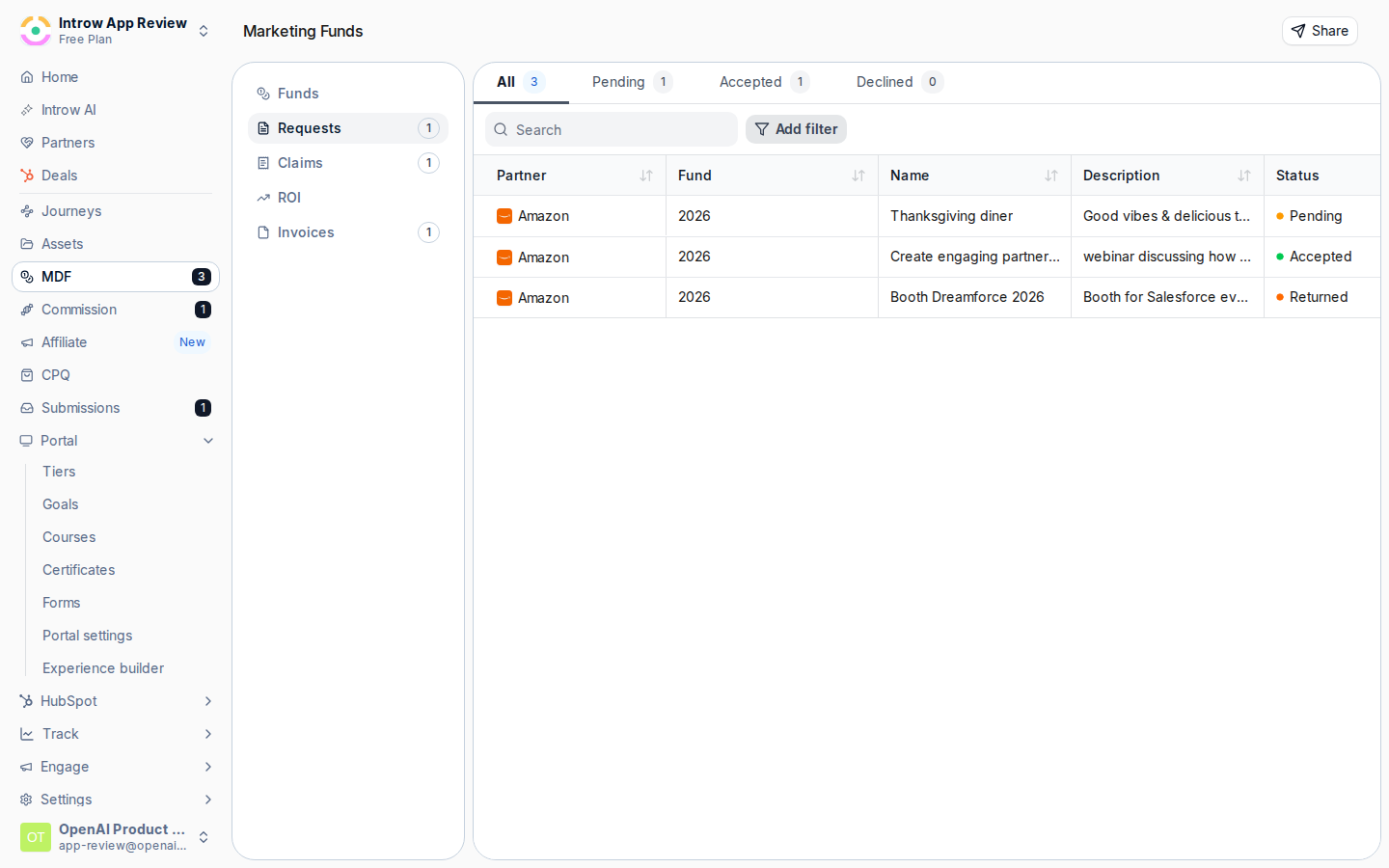Click the Search field
Image resolution: width=1389 pixels, height=868 pixels.
(612, 129)
